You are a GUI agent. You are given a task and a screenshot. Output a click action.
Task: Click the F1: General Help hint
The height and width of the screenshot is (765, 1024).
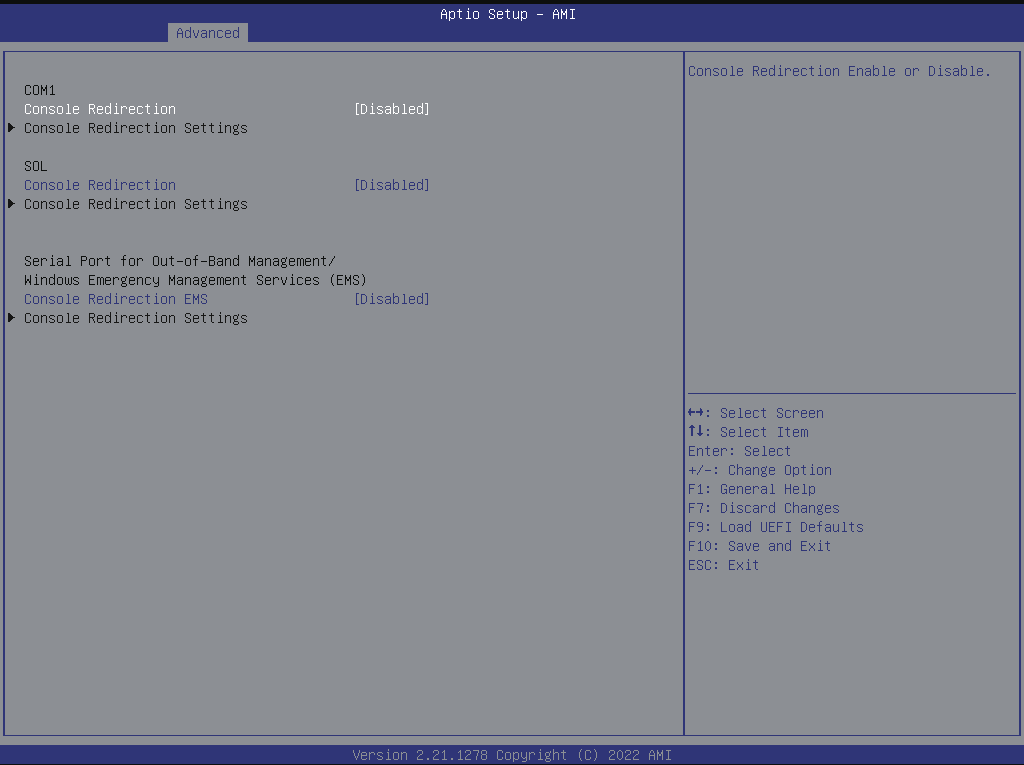[751, 489]
